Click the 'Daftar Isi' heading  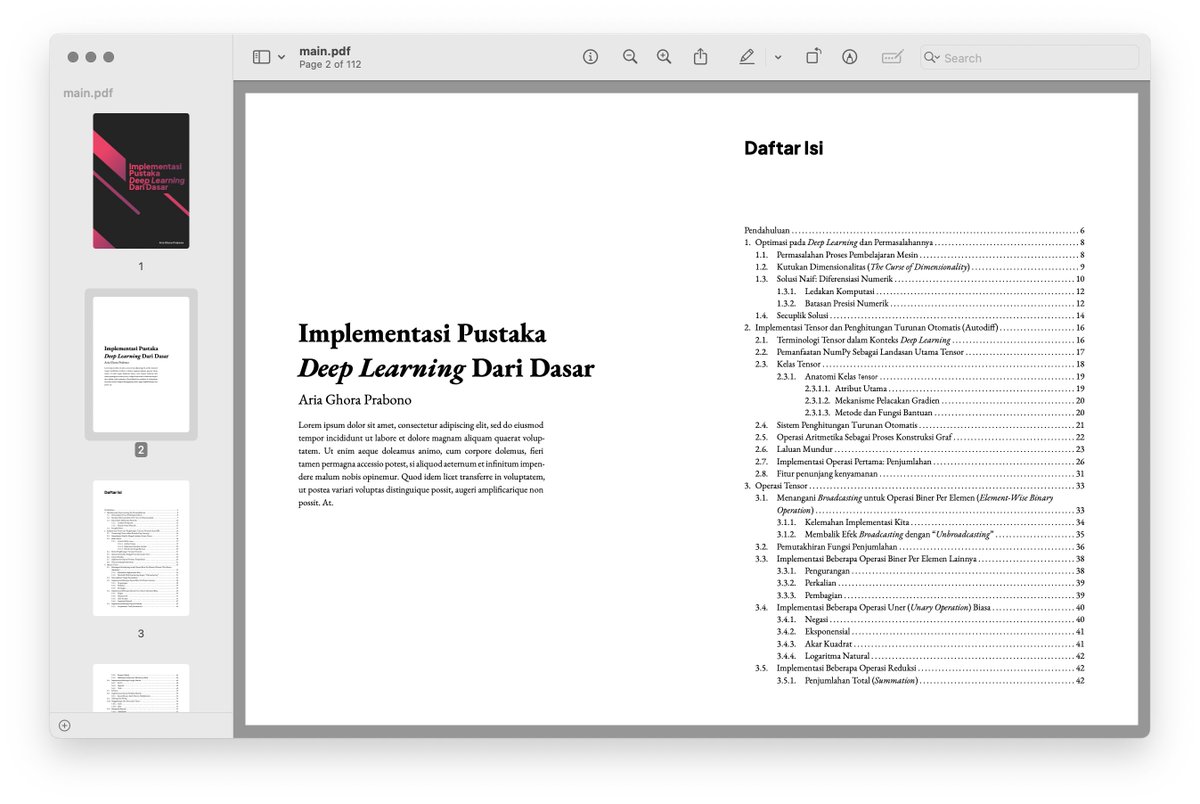pos(784,148)
